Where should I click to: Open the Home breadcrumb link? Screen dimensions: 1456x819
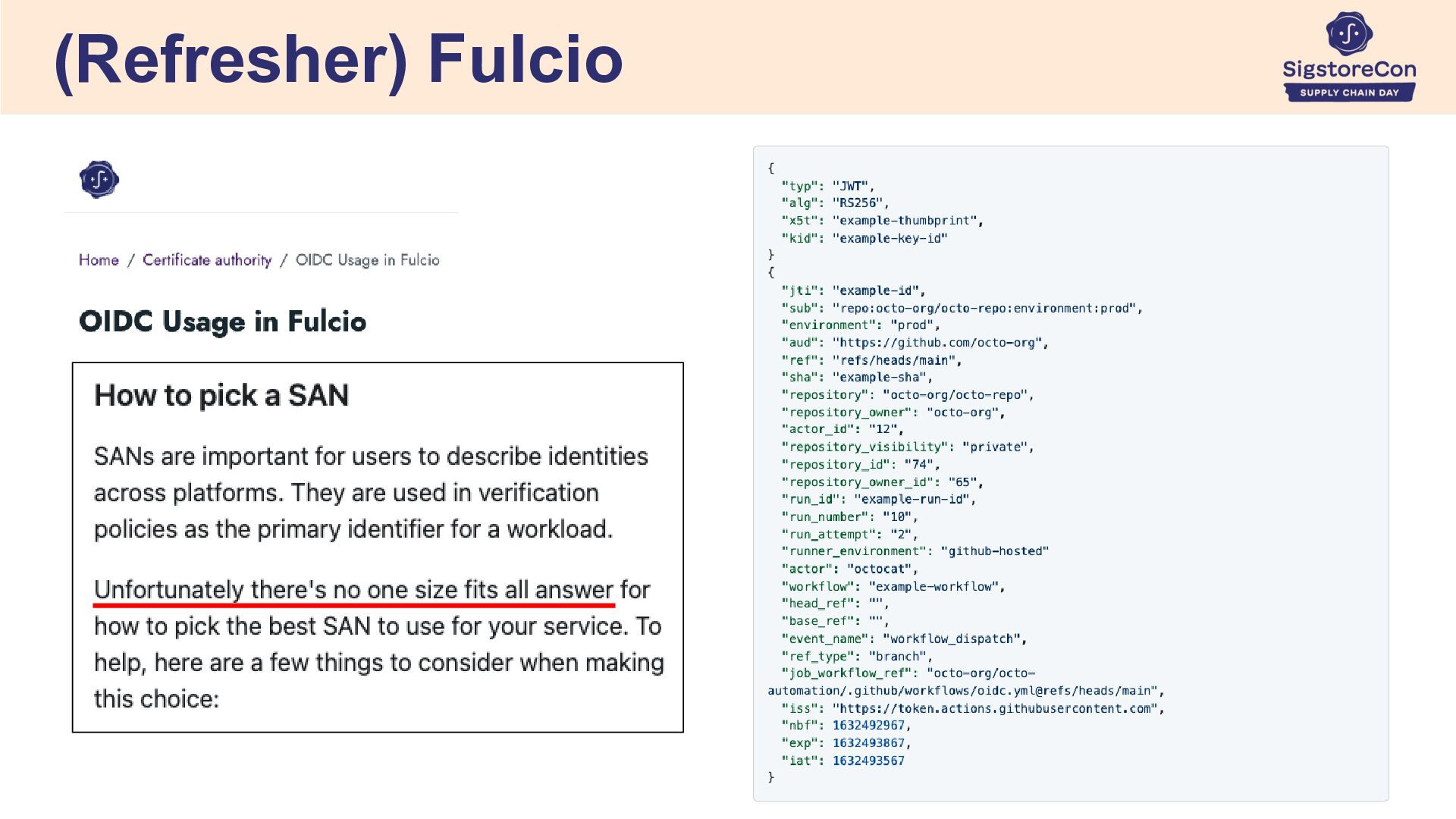click(x=99, y=260)
